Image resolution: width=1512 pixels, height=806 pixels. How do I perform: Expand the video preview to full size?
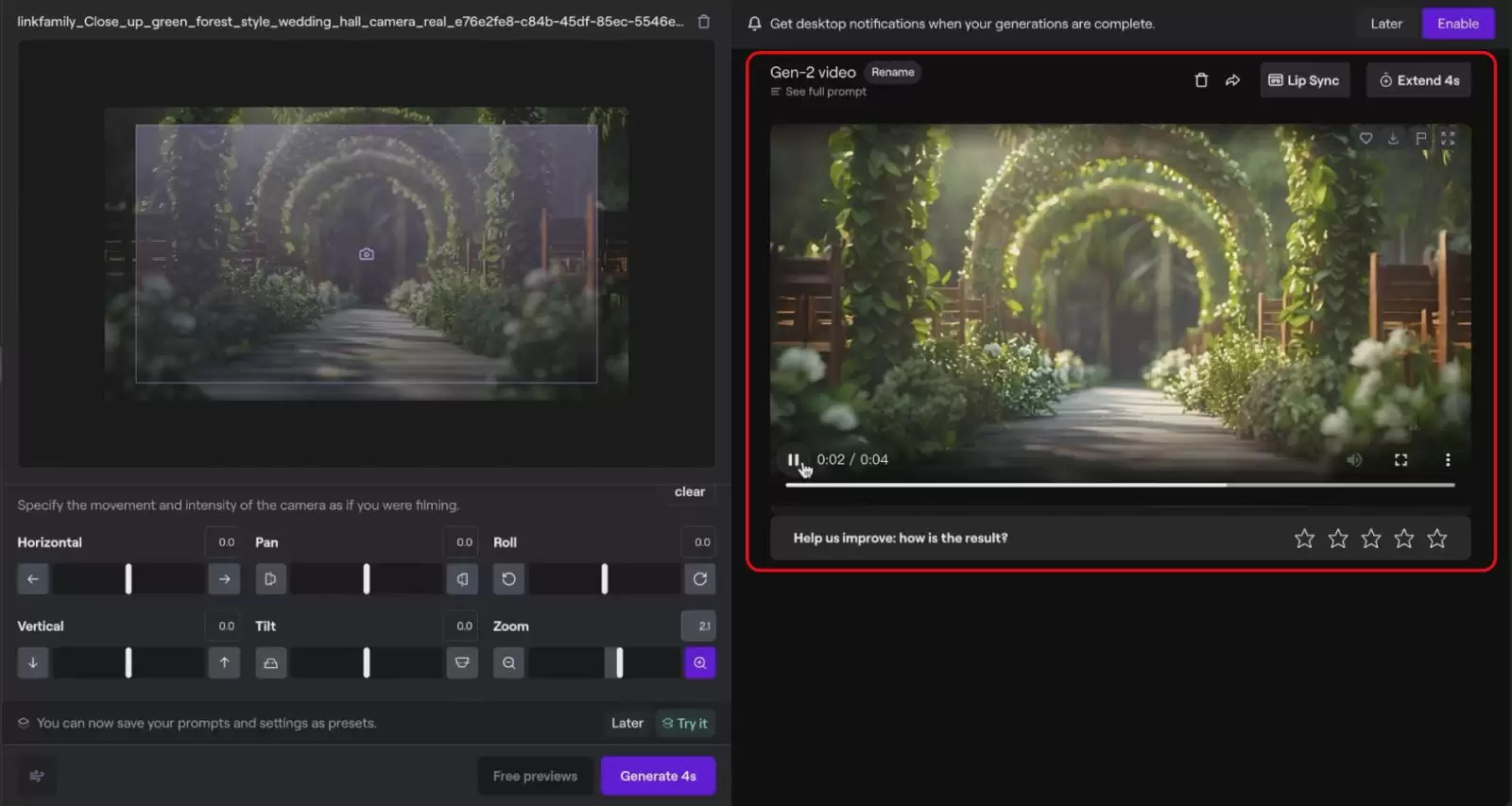click(1448, 138)
